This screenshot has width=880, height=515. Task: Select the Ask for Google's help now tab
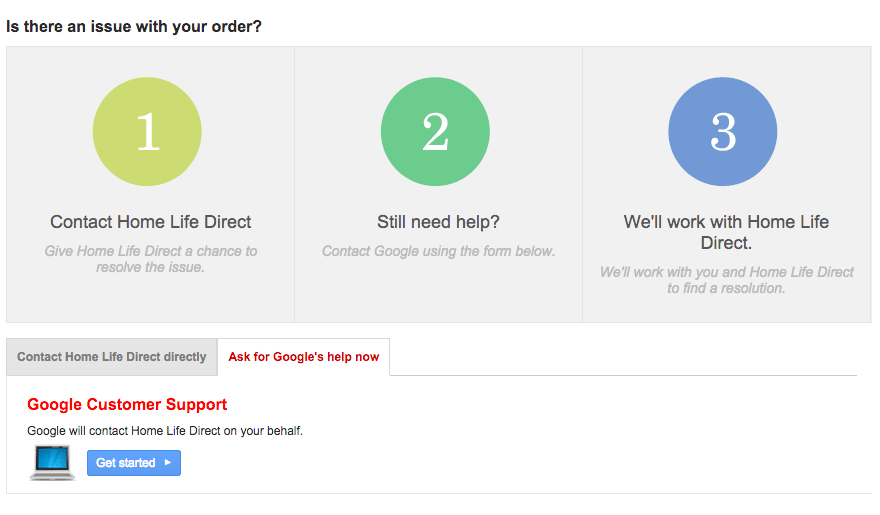pyautogui.click(x=304, y=357)
